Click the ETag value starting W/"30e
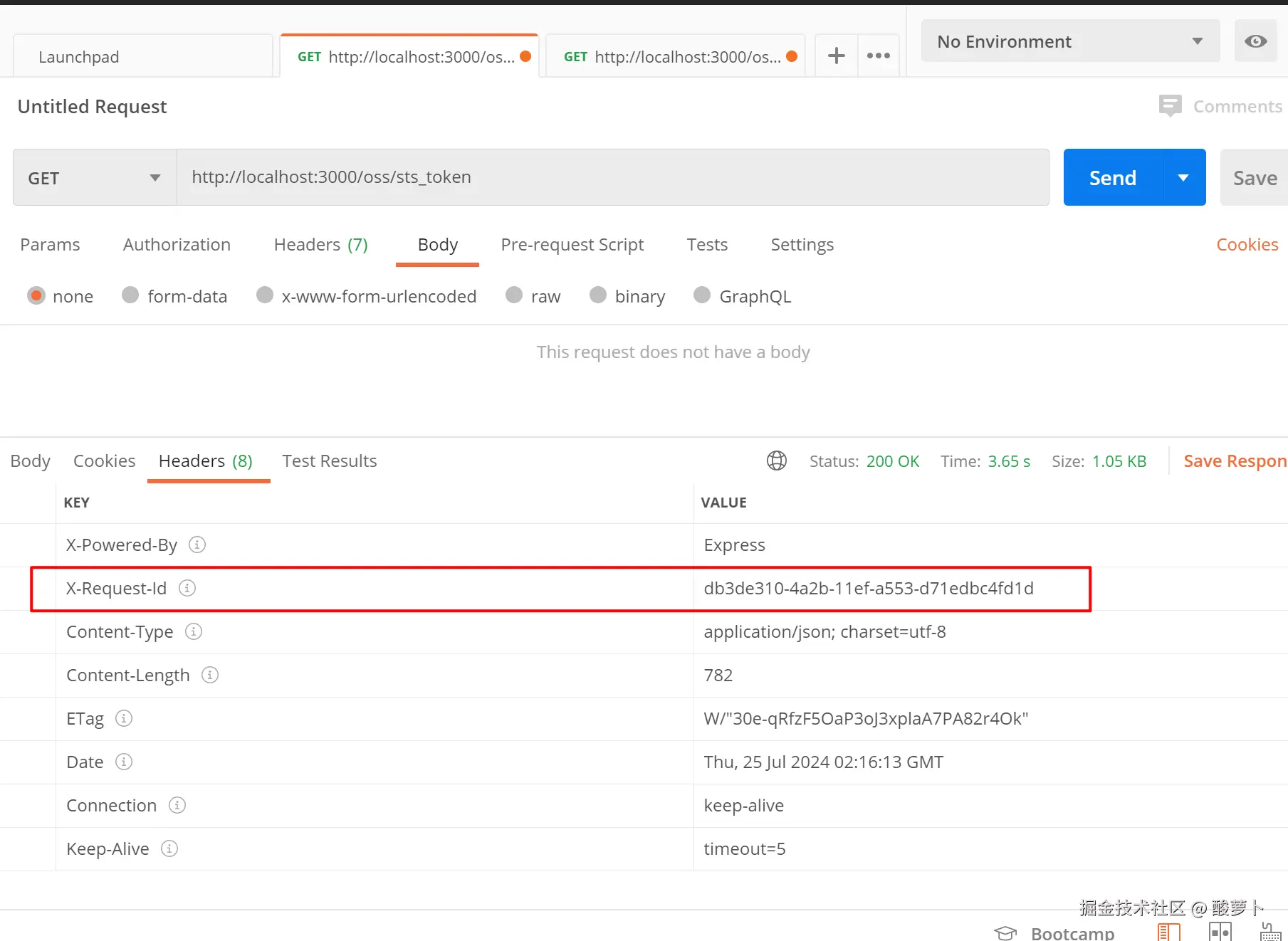 (x=866, y=718)
